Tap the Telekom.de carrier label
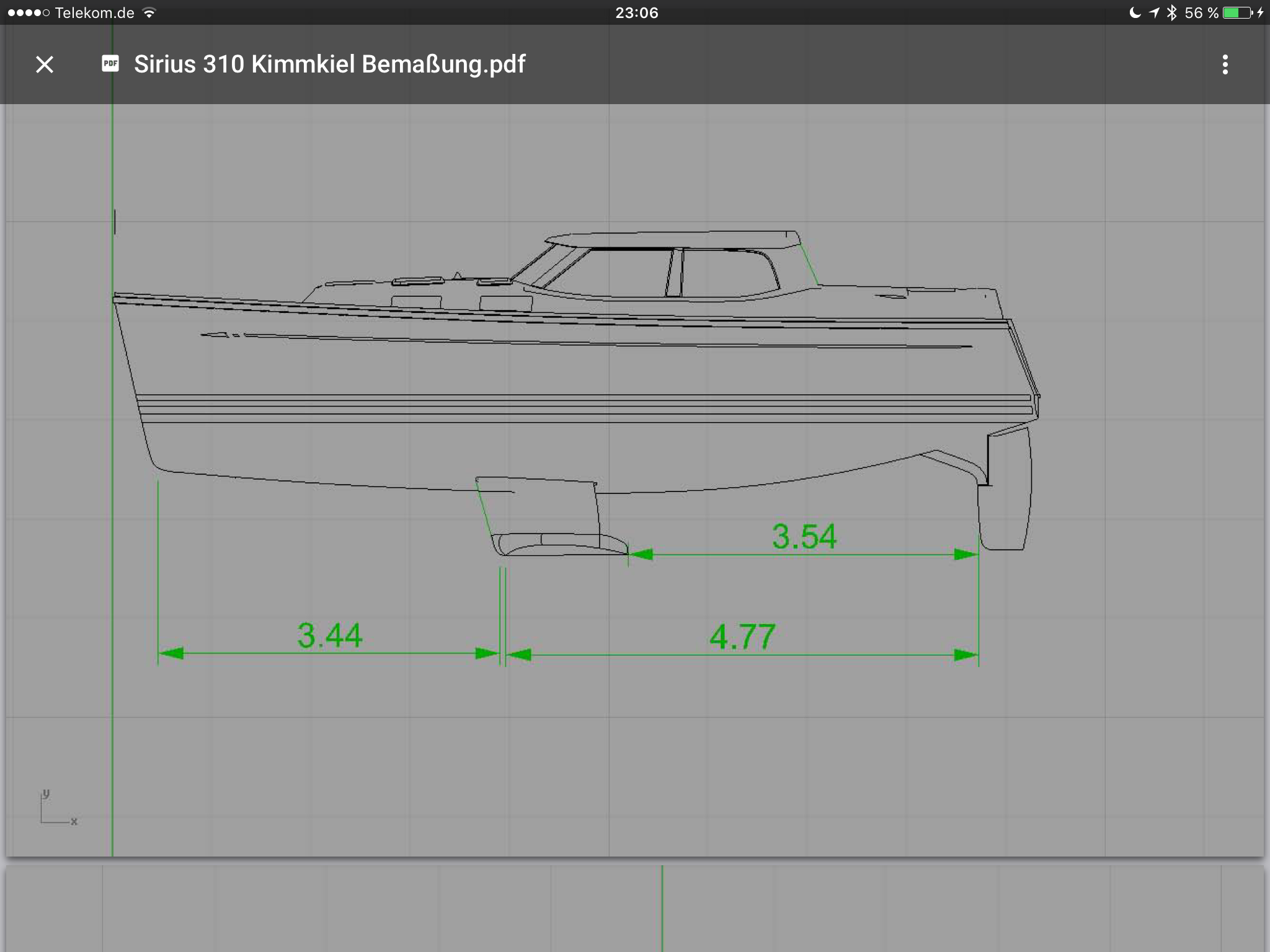Viewport: 1270px width, 952px height. click(94, 12)
